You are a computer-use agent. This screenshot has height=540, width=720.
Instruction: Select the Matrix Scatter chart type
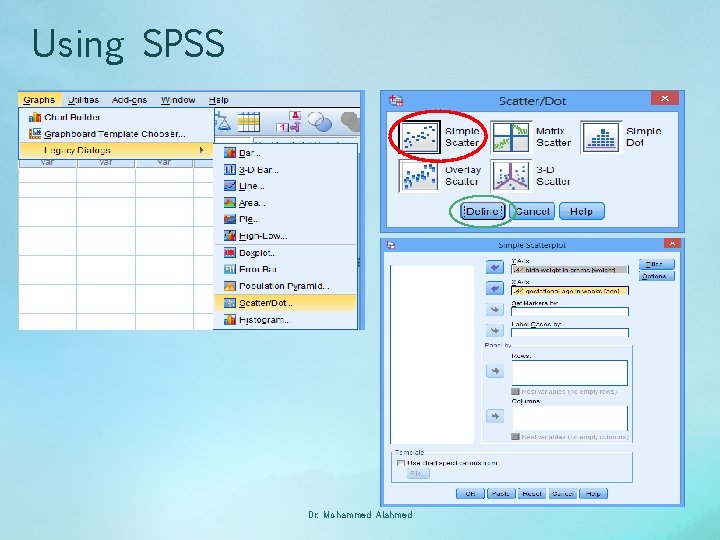511,137
